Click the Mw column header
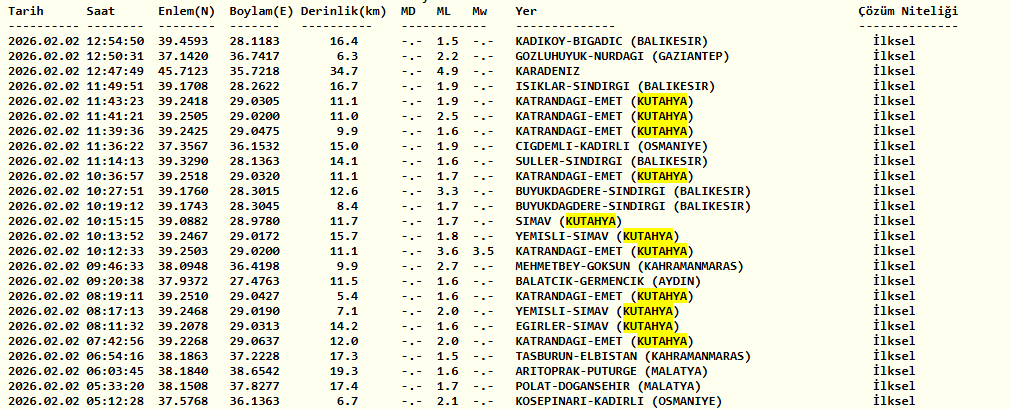Image resolution: width=1010 pixels, height=409 pixels. coord(481,10)
